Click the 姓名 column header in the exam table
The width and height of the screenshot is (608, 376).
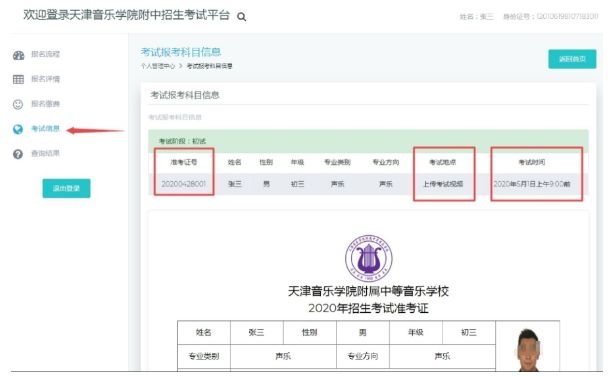[234, 162]
